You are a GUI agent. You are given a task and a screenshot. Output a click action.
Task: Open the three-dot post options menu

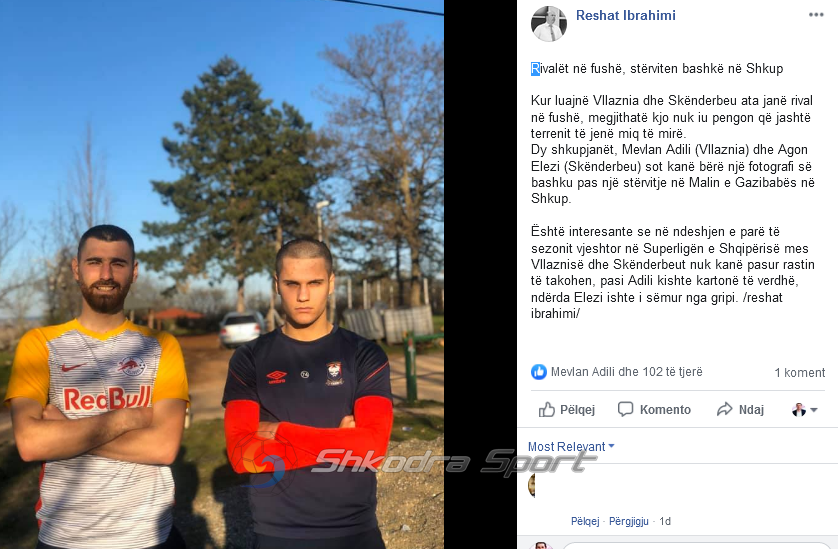[816, 15]
